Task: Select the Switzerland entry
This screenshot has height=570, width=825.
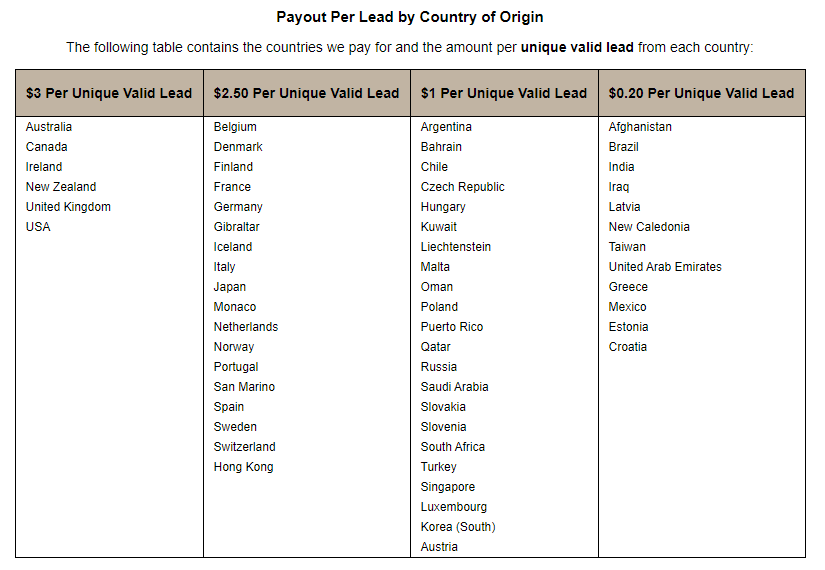Action: [x=244, y=447]
